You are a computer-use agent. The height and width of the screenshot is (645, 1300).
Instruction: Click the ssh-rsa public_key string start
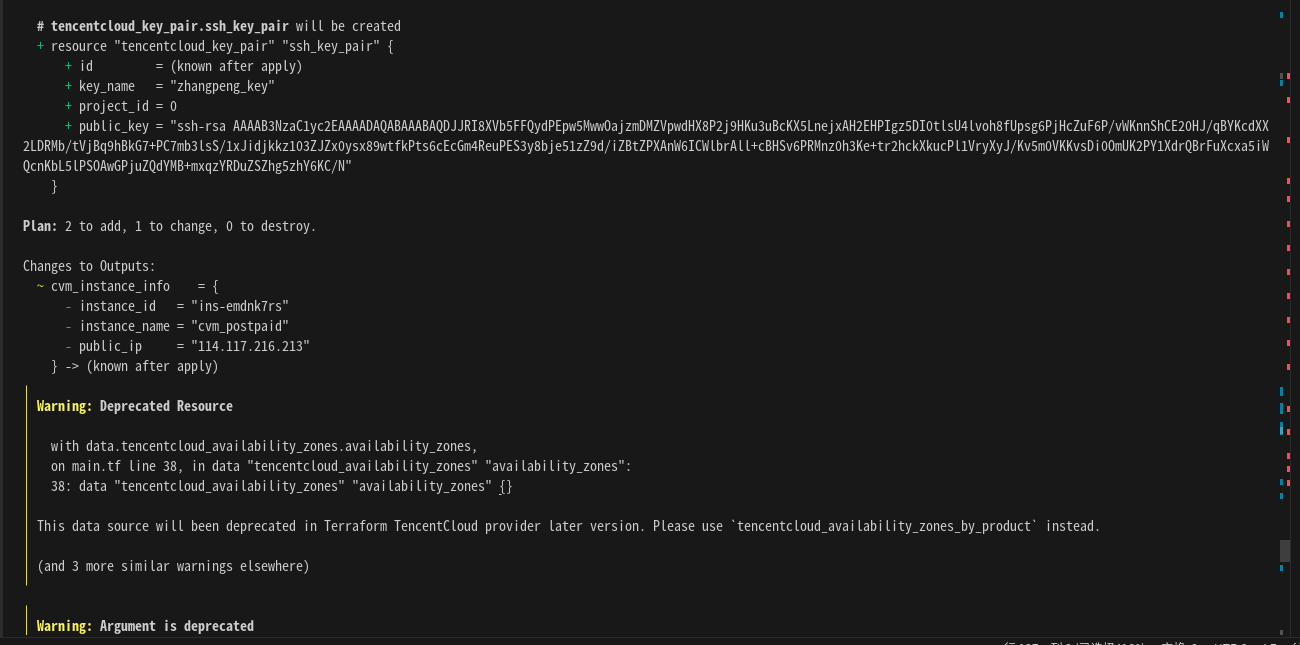pos(204,126)
